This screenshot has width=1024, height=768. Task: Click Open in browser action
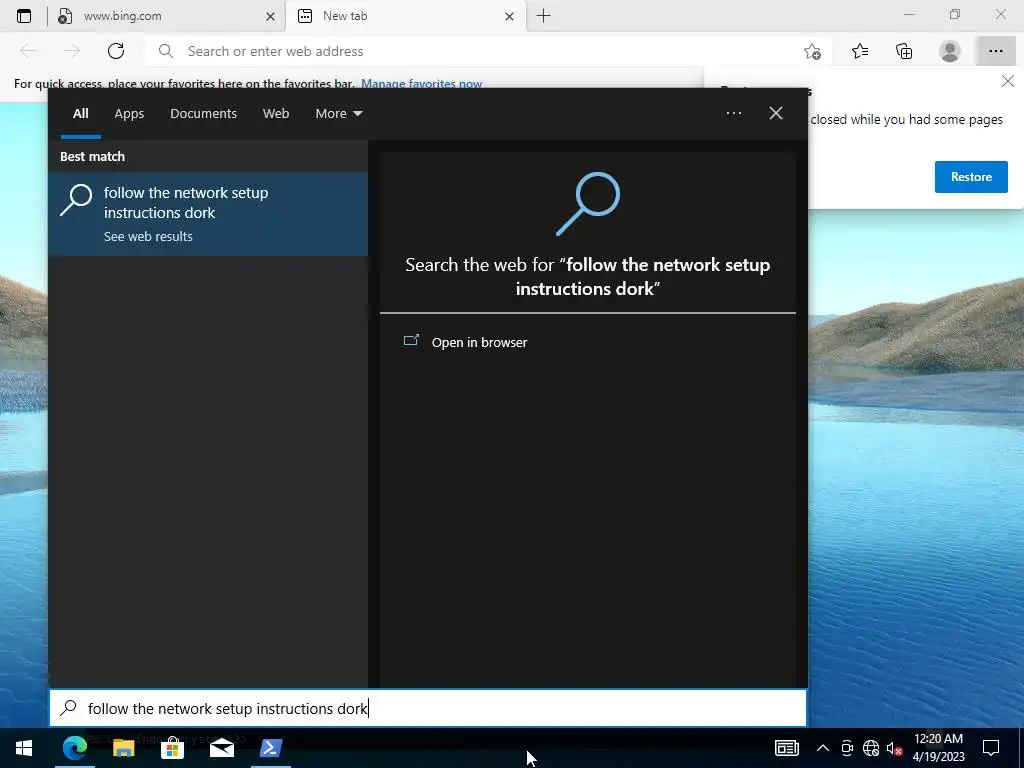click(479, 342)
